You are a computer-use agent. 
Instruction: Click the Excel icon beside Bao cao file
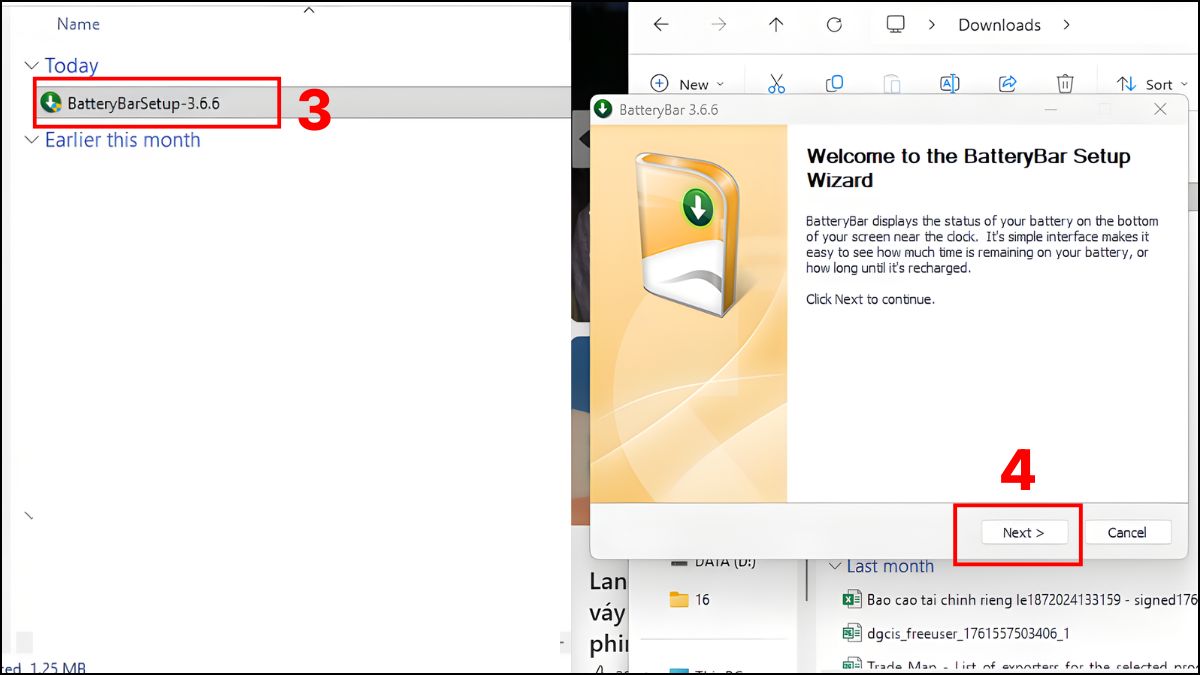(x=852, y=600)
